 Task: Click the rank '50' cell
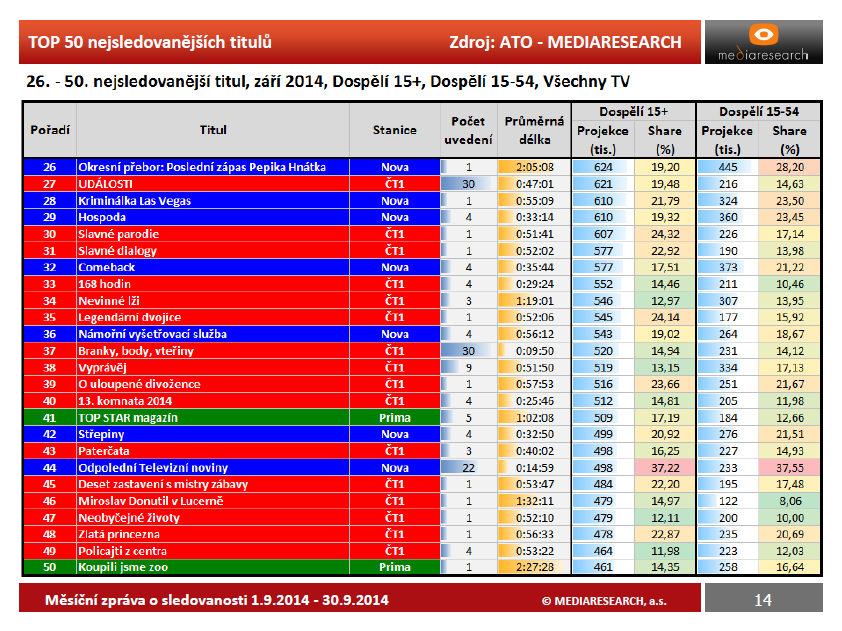point(50,567)
